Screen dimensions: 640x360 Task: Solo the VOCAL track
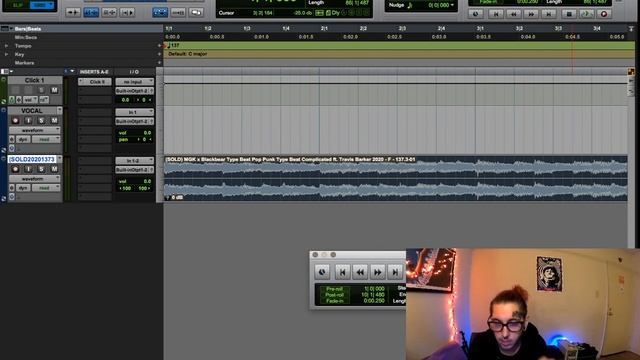[41, 120]
